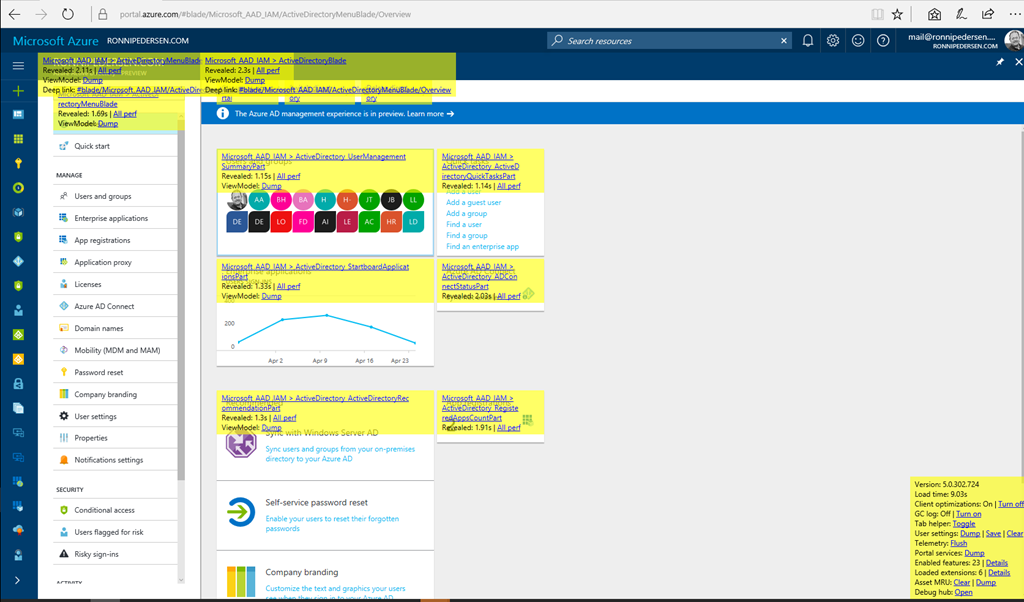Open the portal settings gear
The width and height of the screenshot is (1024, 602).
pos(833,40)
